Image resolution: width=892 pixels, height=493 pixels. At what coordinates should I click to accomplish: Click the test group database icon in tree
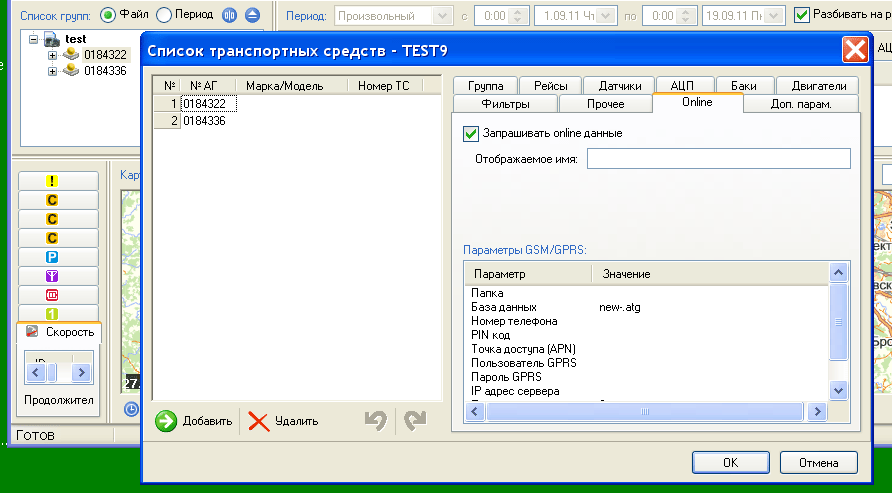tap(52, 39)
